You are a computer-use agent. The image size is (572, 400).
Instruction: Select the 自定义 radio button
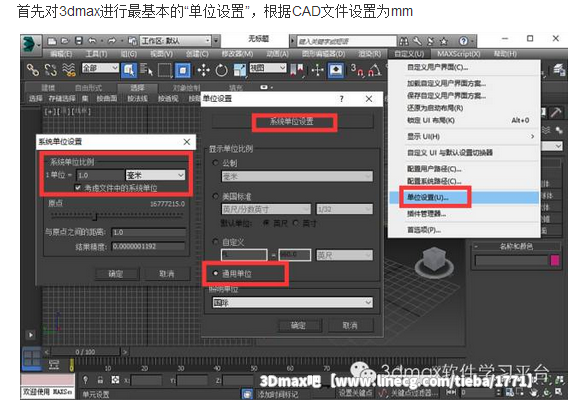pyautogui.click(x=216, y=241)
